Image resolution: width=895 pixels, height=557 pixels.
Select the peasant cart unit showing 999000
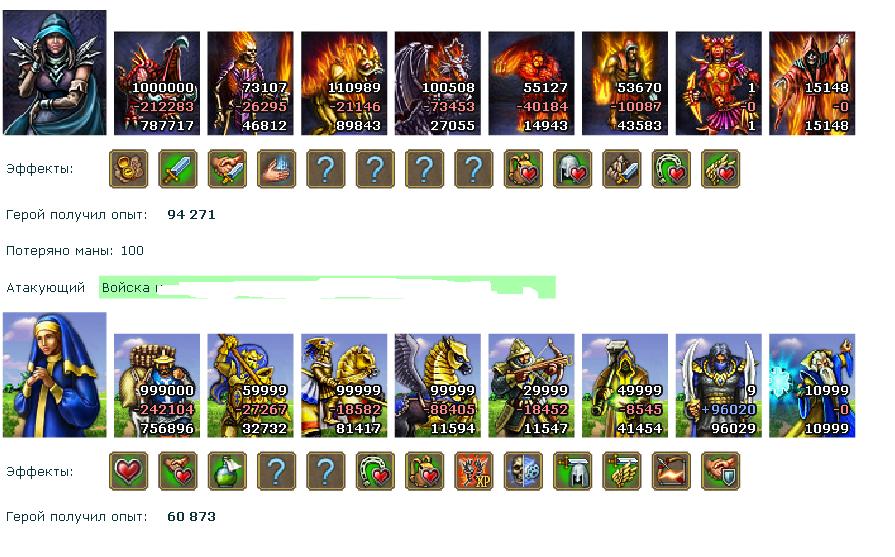[157, 386]
